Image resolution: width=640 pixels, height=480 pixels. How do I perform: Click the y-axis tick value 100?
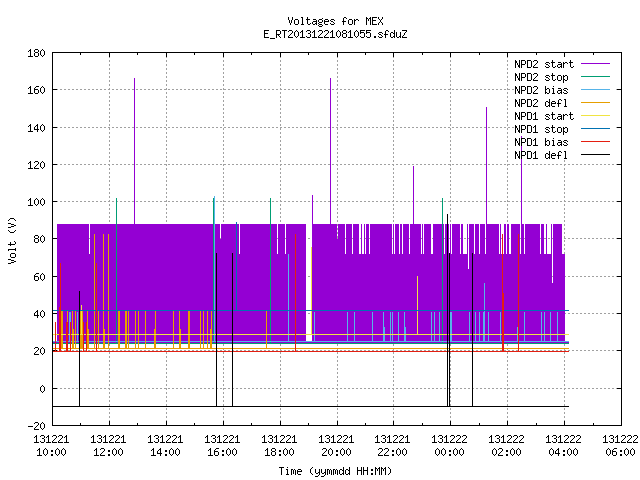[36, 202]
